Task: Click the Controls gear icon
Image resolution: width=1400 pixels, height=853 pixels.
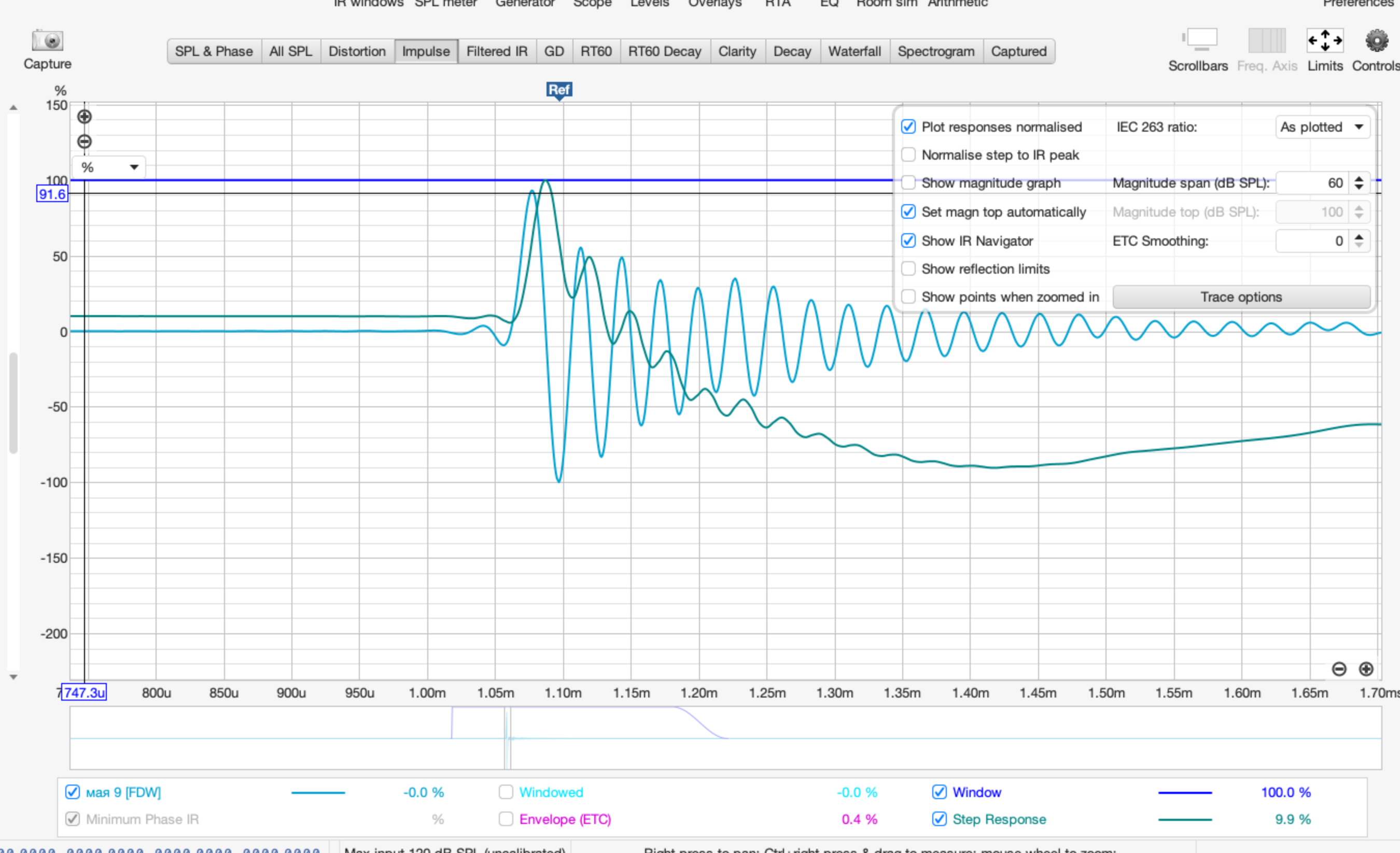Action: click(1377, 41)
